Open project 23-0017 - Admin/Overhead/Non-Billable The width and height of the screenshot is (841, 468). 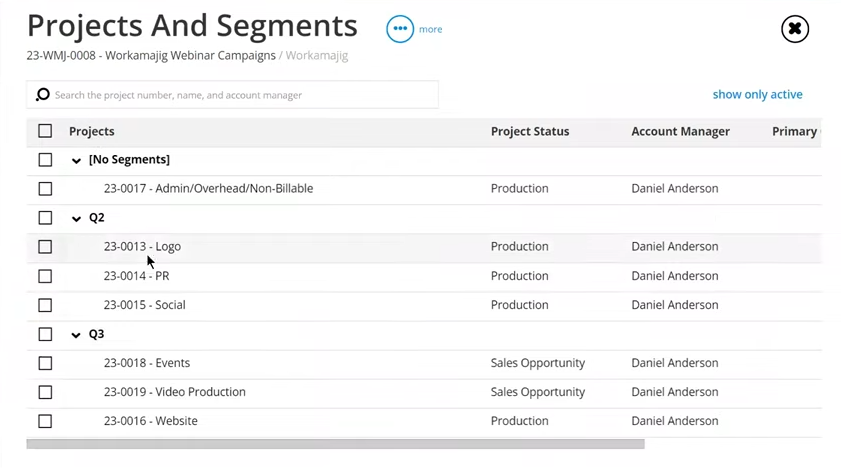click(x=208, y=188)
